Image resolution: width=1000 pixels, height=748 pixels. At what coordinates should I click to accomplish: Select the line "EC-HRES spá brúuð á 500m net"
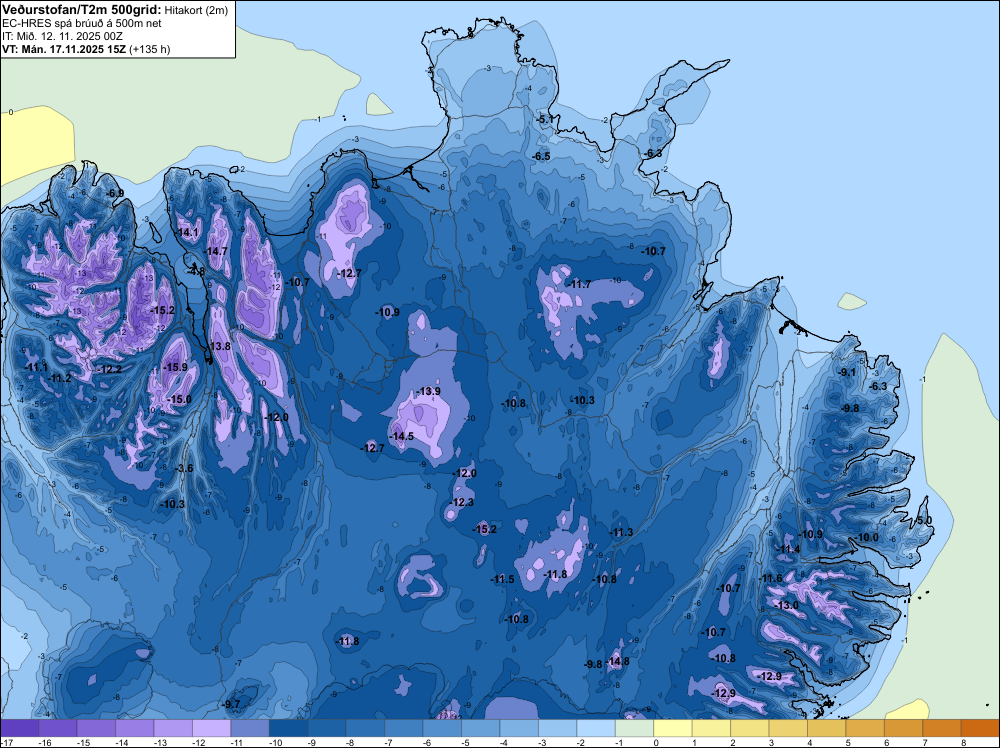click(x=82, y=24)
